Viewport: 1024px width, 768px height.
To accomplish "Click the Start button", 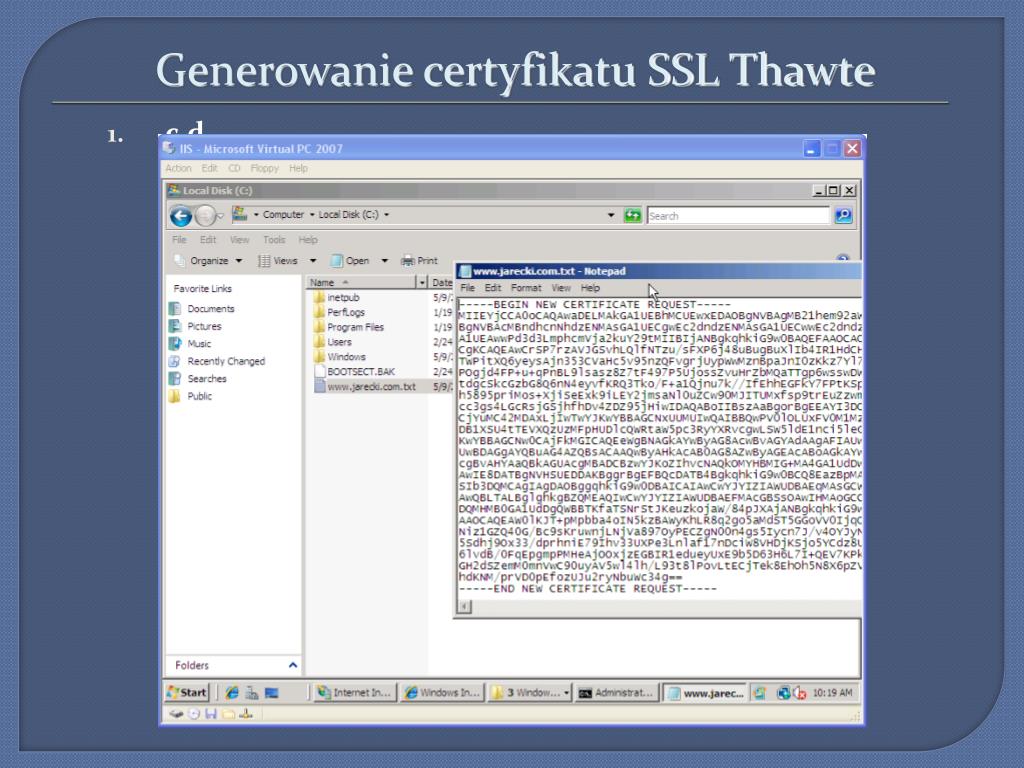I will click(187, 693).
